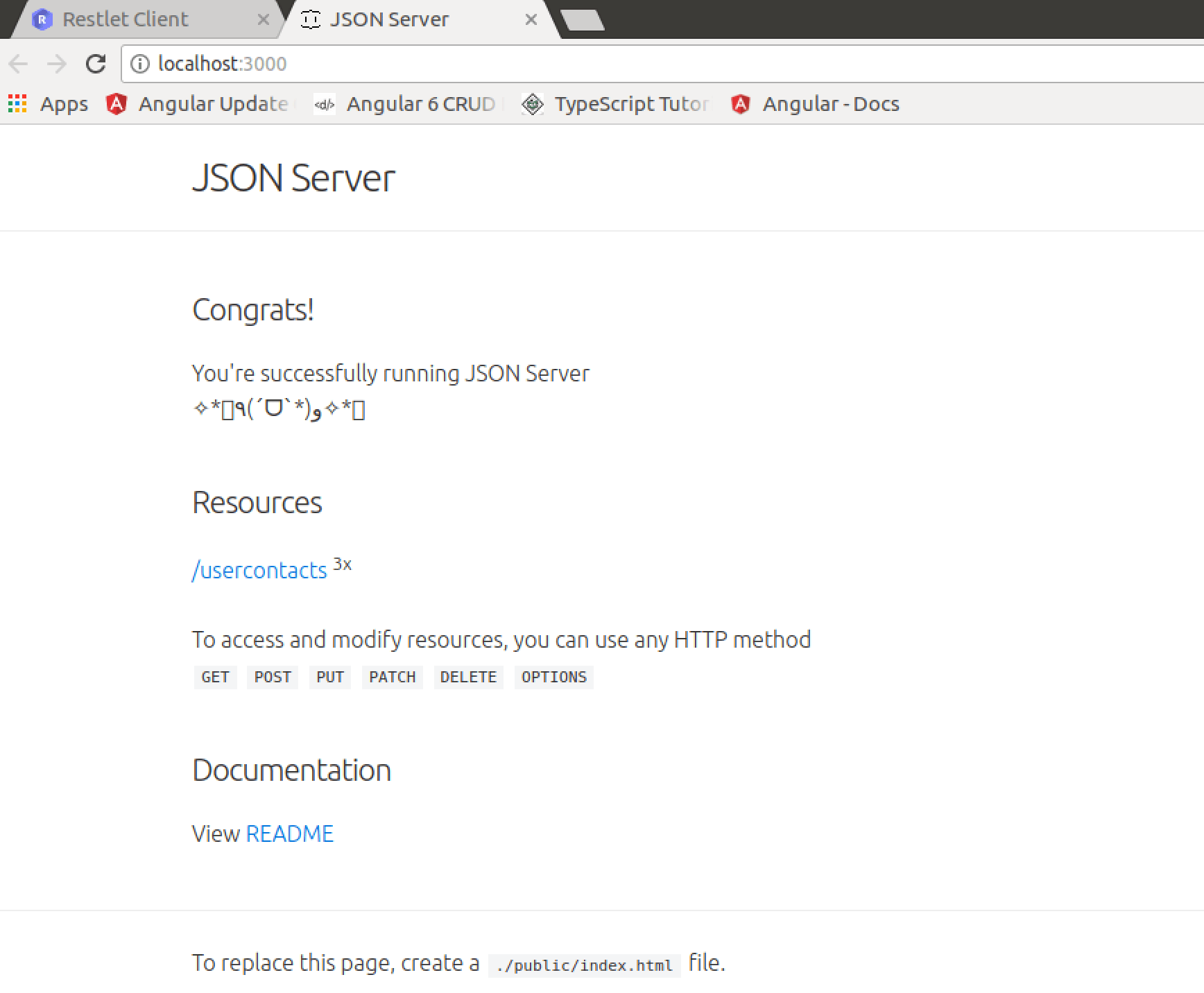Viewport: 1204px width, 993px height.
Task: Open a new browser tab
Action: point(583,19)
